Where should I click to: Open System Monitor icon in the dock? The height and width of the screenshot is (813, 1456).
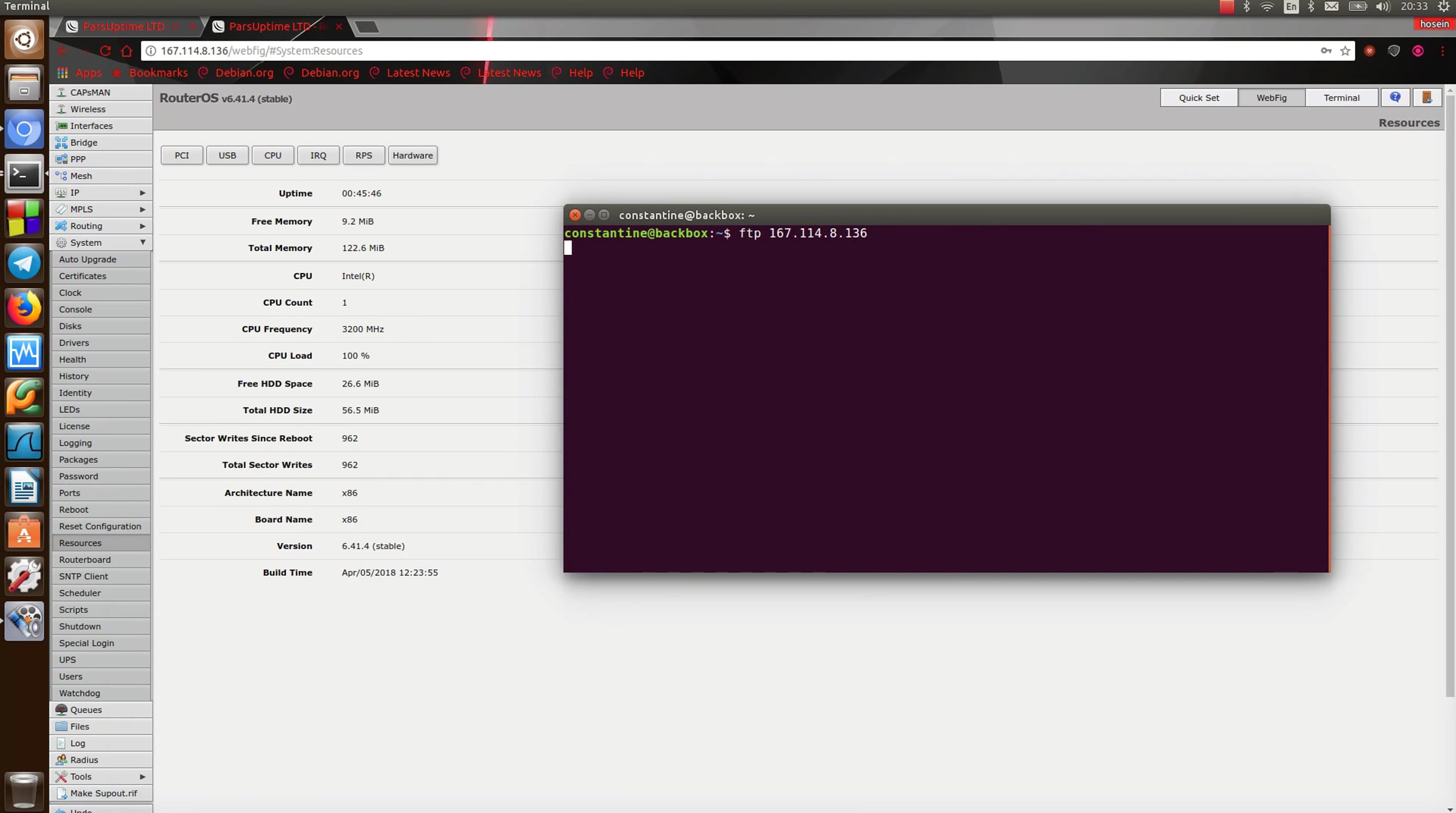(x=24, y=353)
